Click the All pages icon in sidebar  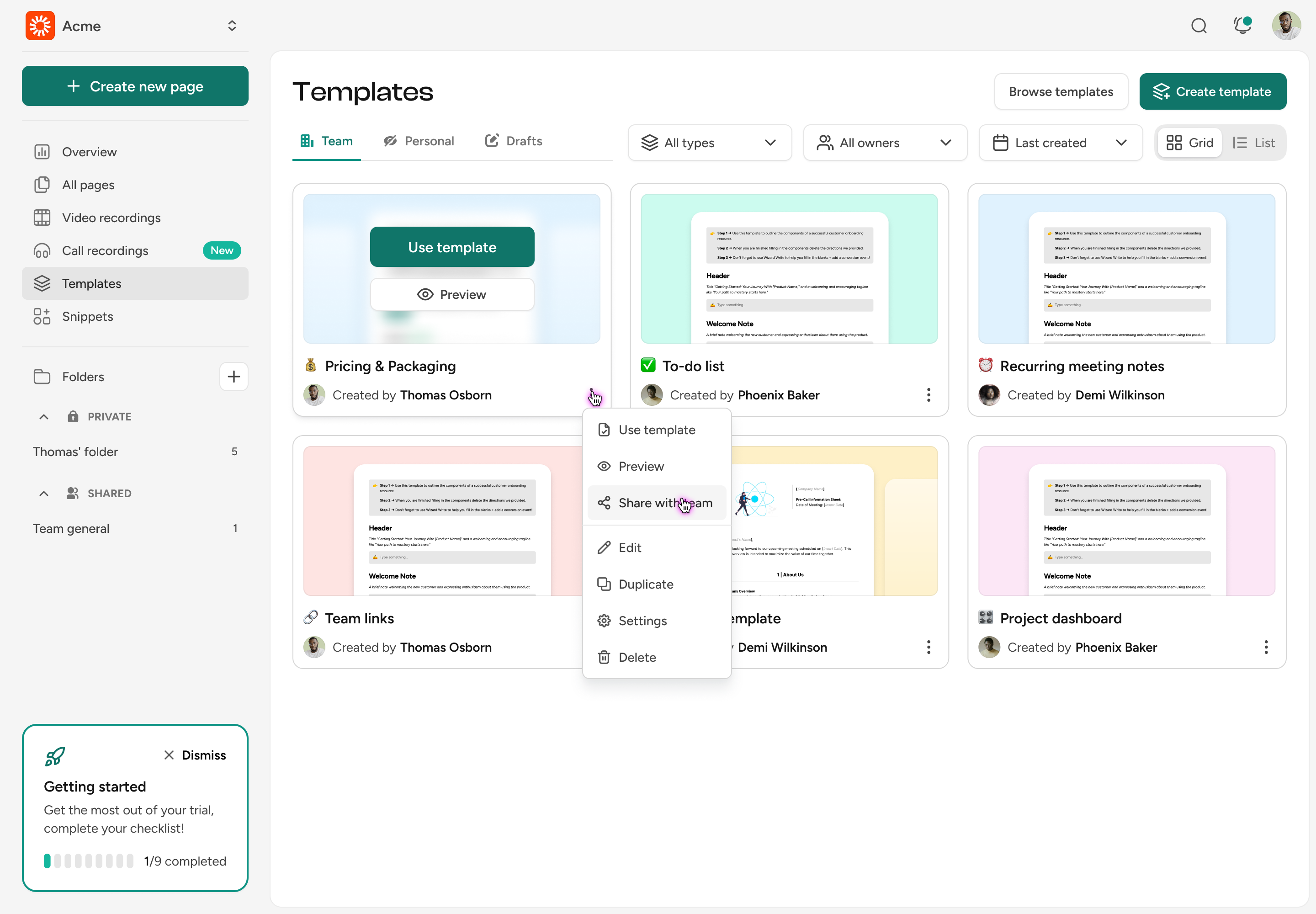(42, 185)
